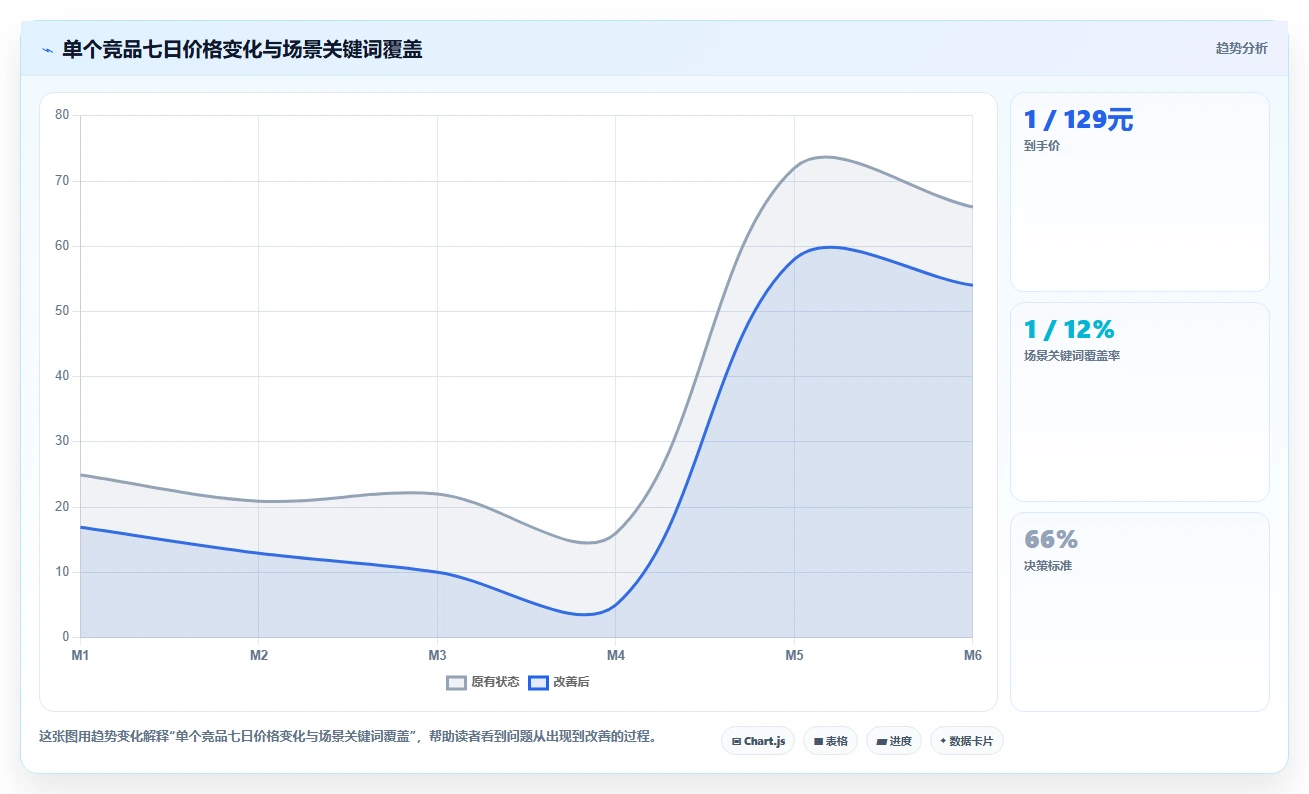Click the M5 x-axis label

794,656
